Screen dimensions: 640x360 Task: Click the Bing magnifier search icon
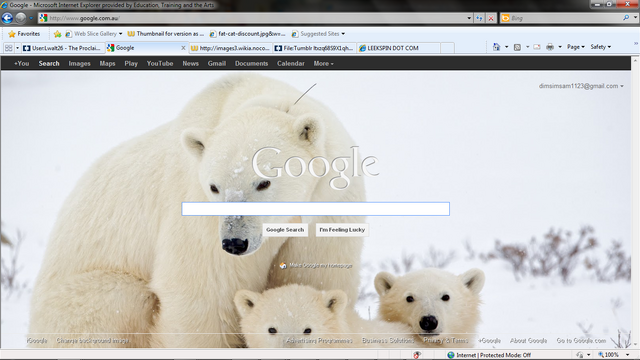(626, 18)
